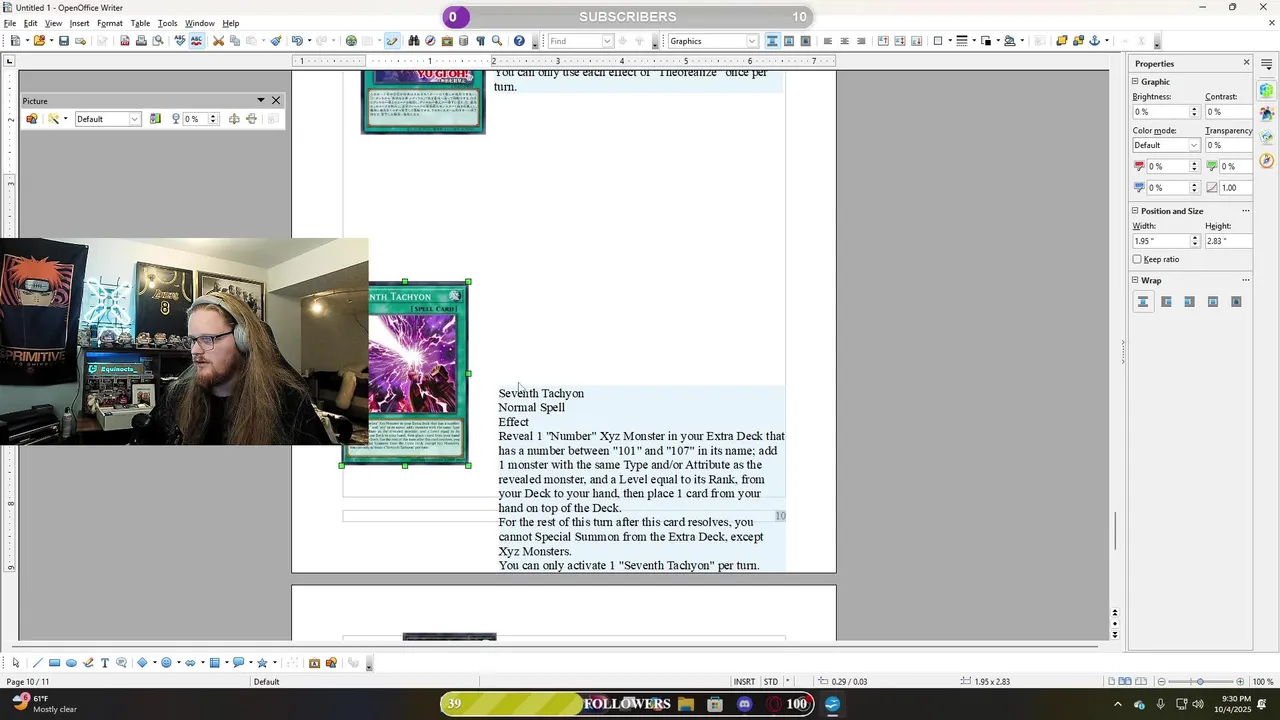Collapse the Graphic section in Properties
Screen dimensions: 1280x720
click(1136, 81)
